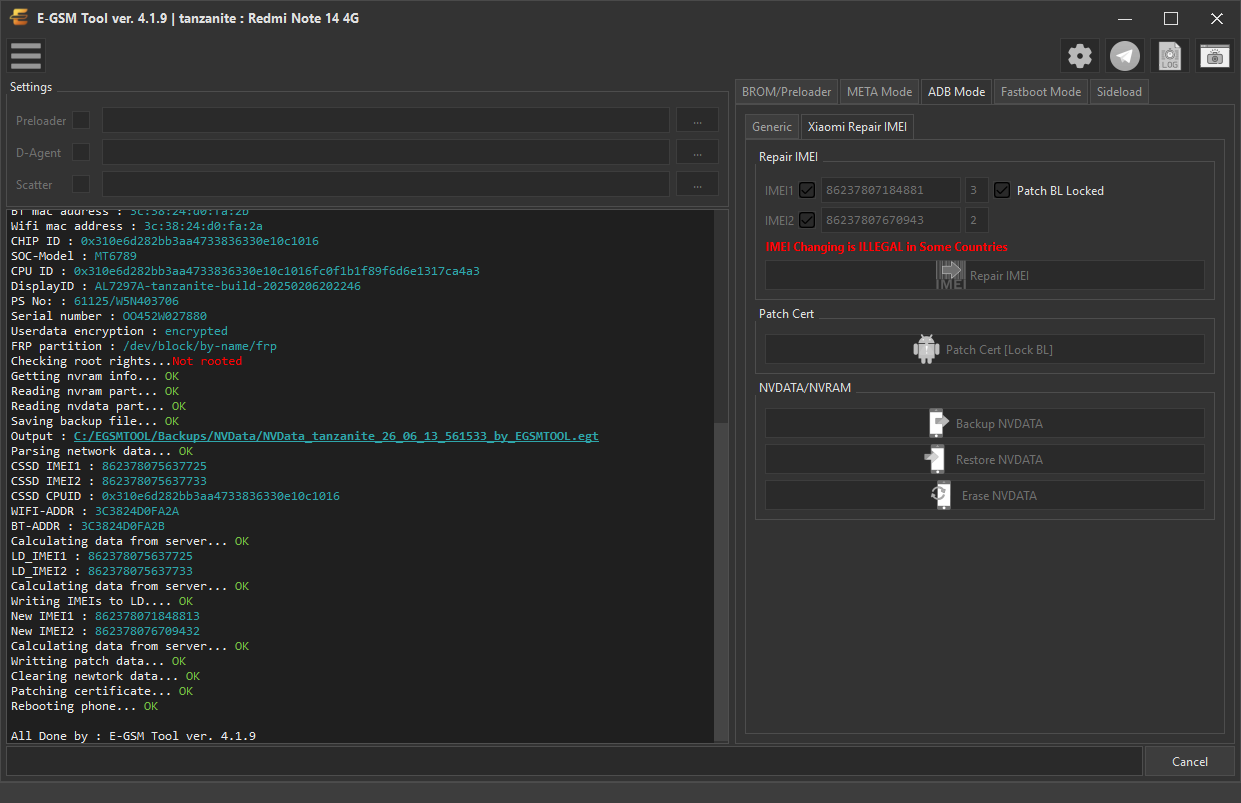The image size is (1241, 803).
Task: Open the LOG file icon
Action: click(x=1170, y=56)
